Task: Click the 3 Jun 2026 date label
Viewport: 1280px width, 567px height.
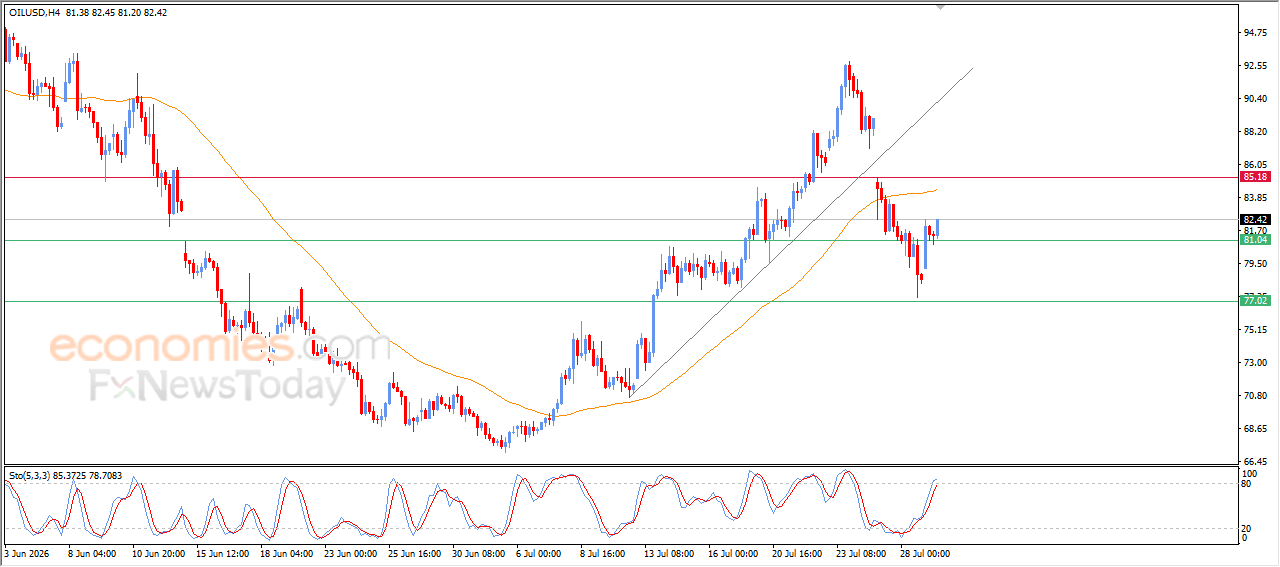Action: 26,552
